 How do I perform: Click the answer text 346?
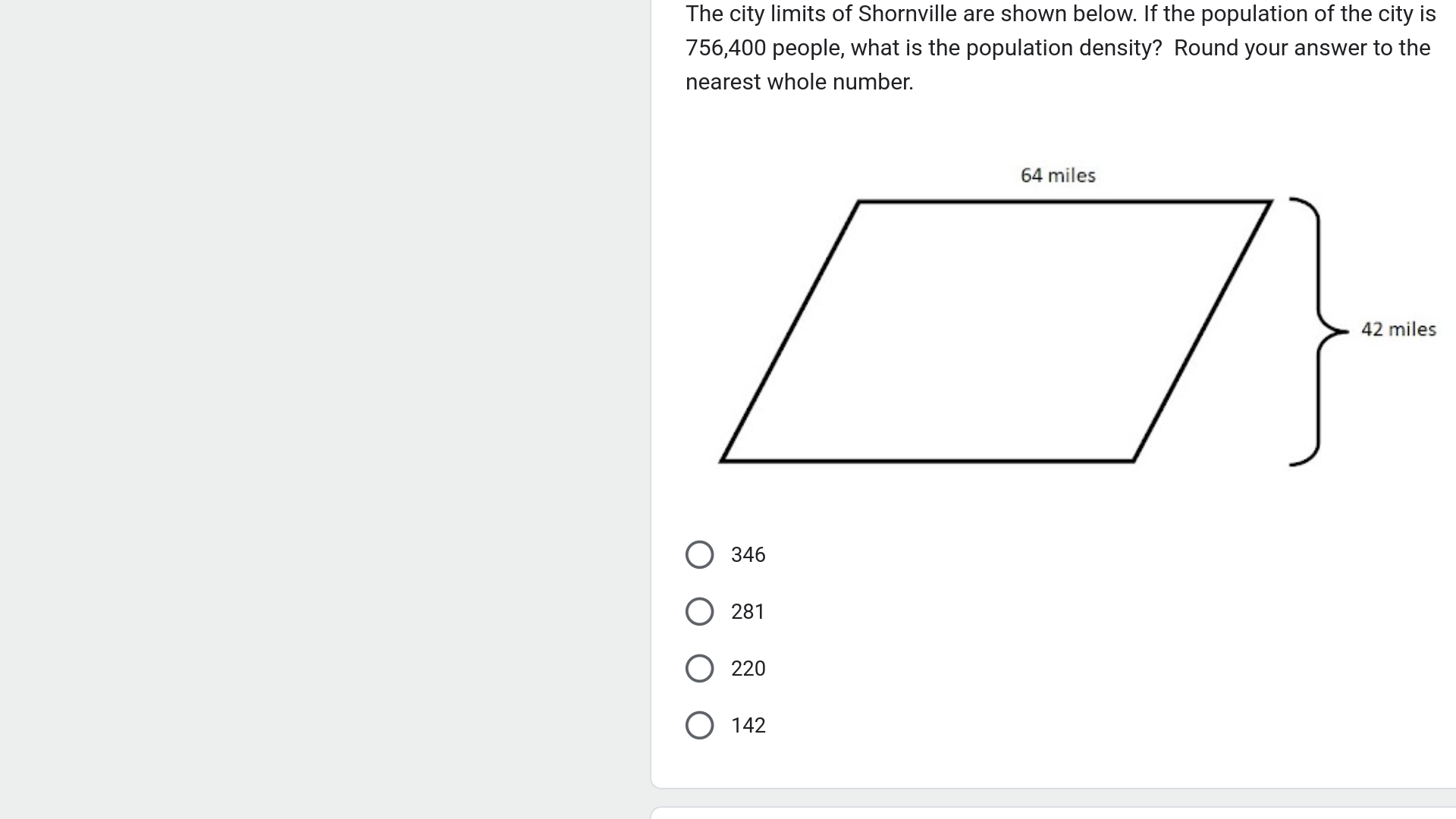tap(748, 554)
